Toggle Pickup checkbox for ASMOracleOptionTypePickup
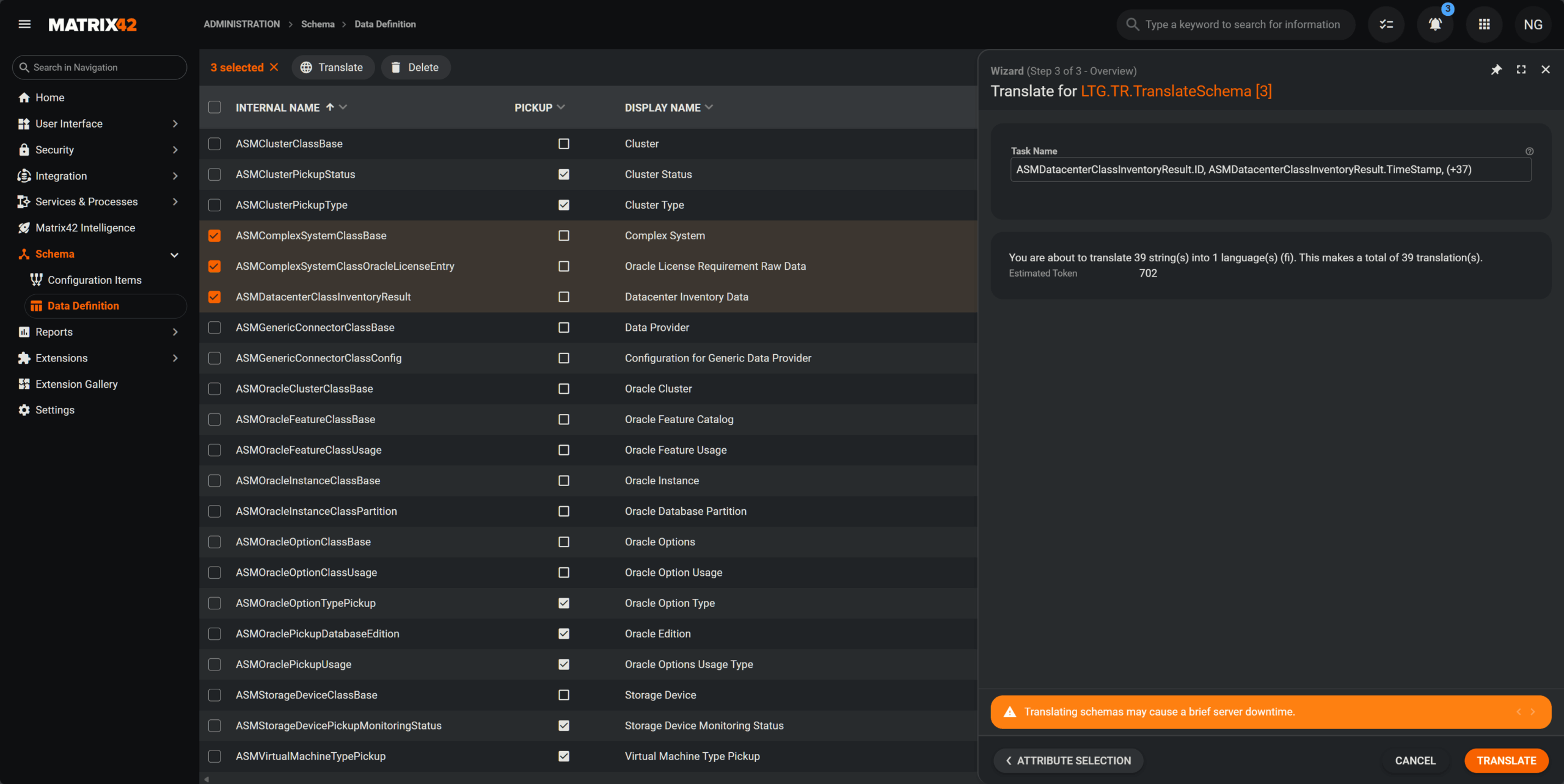The width and height of the screenshot is (1564, 784). coord(564,603)
